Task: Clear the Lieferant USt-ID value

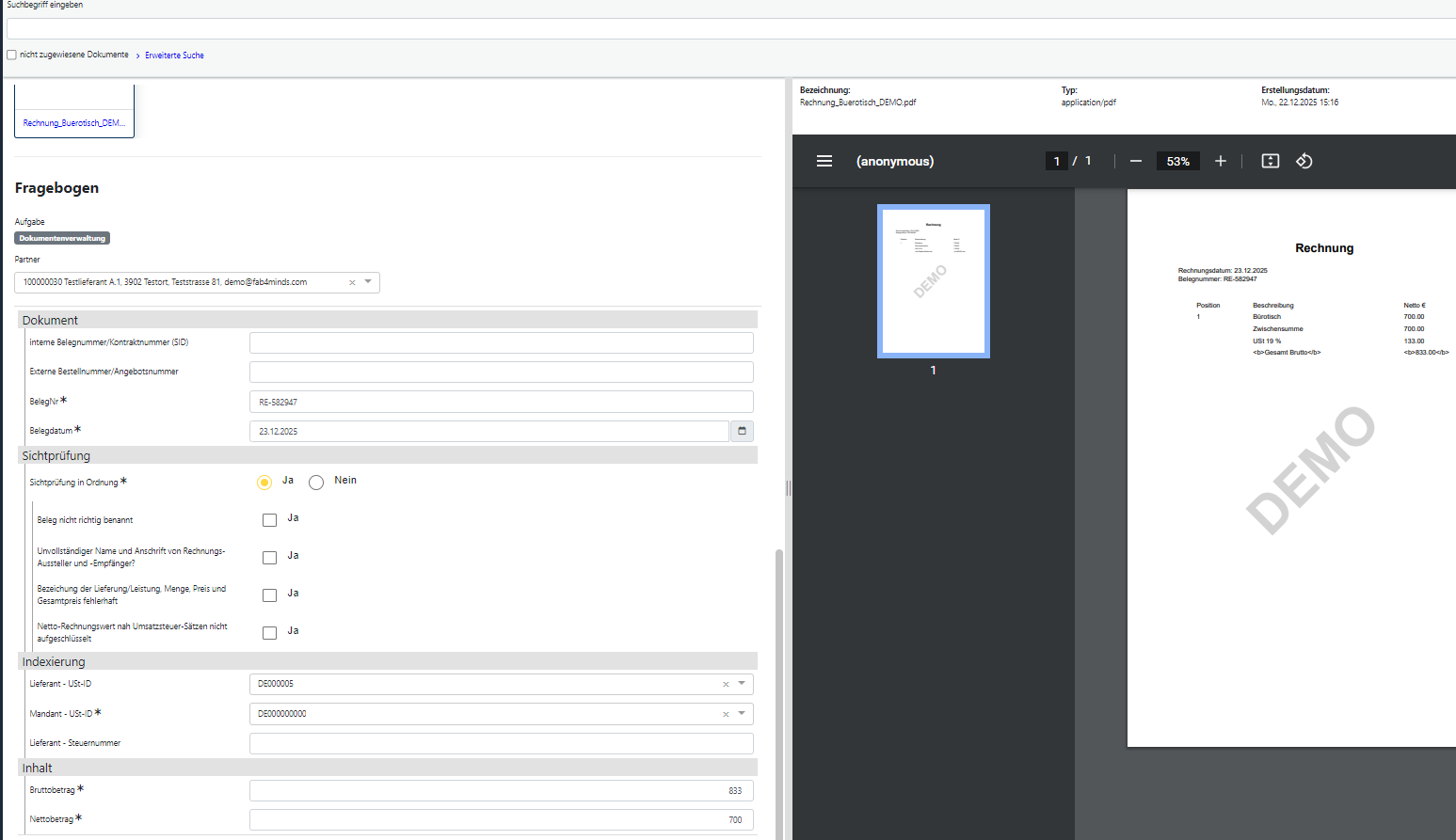Action: click(x=726, y=684)
